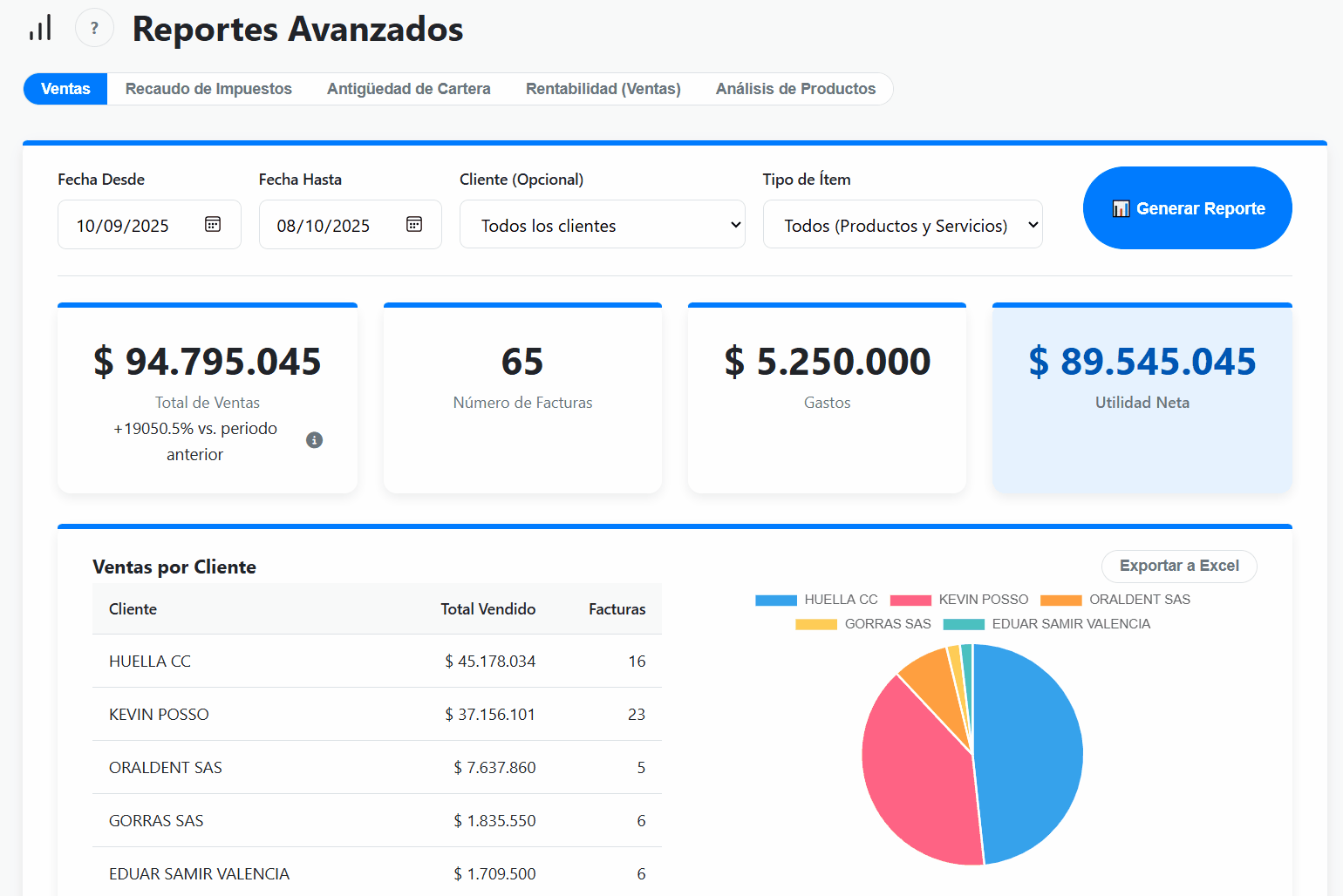
Task: Click the chart icon inside Generar Reporte
Action: [x=1121, y=207]
